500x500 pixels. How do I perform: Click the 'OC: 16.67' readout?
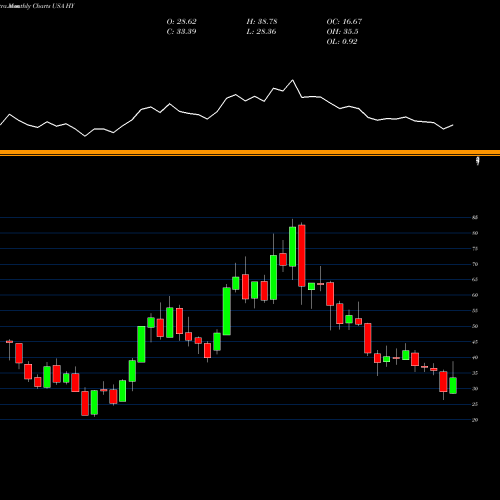pyautogui.click(x=344, y=21)
